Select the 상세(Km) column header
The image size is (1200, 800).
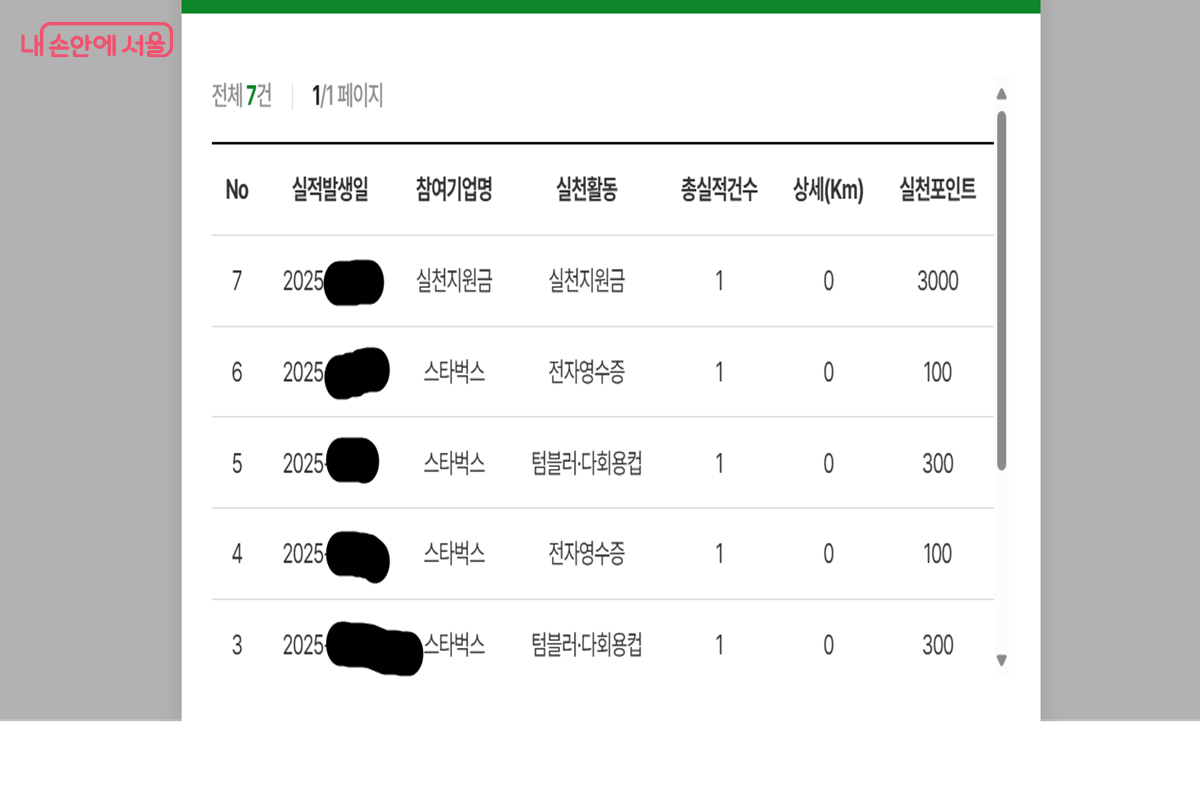(828, 190)
